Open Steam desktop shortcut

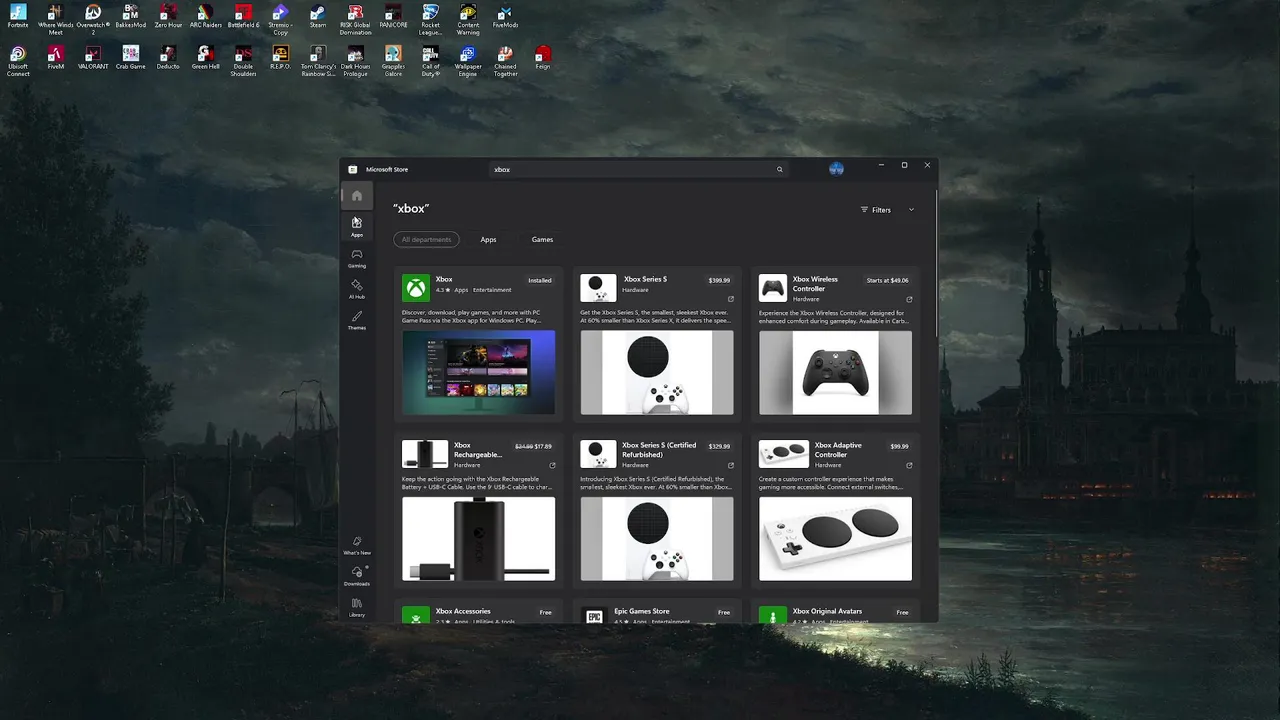[x=318, y=16]
